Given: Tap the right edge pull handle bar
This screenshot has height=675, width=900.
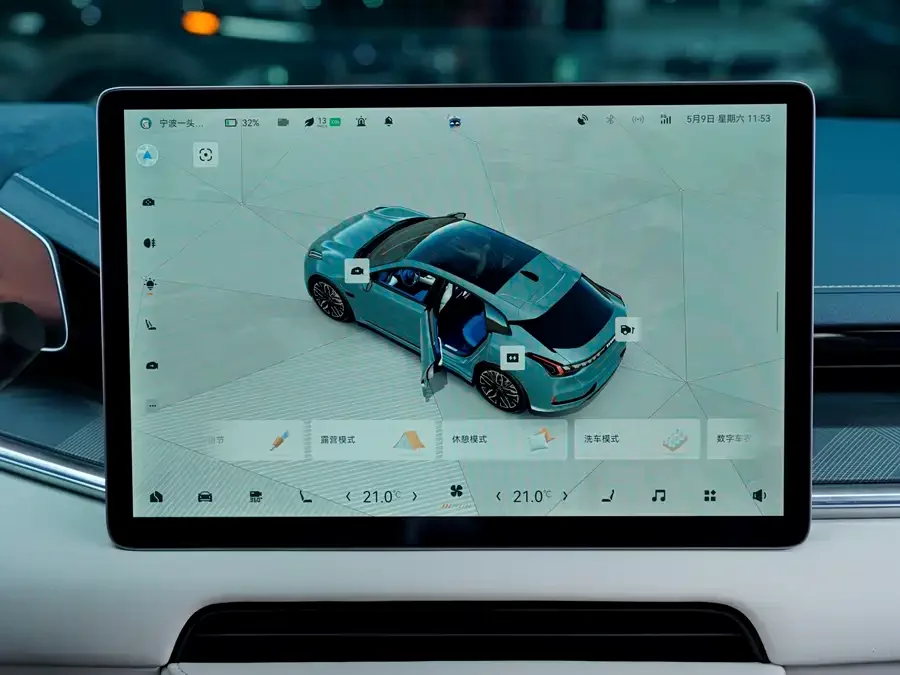Looking at the screenshot, I should click(x=778, y=312).
